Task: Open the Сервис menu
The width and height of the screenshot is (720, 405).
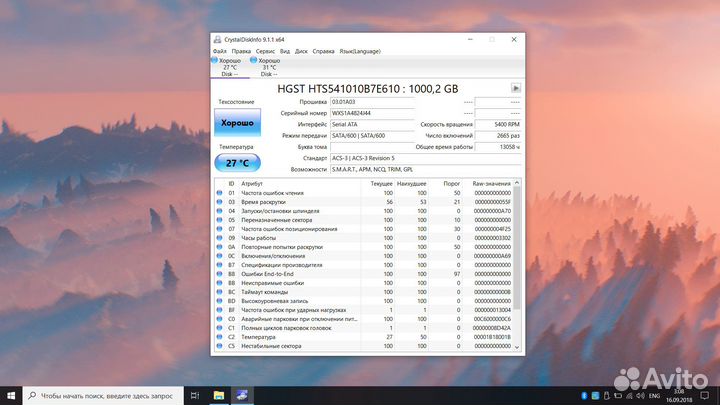Action: point(265,51)
